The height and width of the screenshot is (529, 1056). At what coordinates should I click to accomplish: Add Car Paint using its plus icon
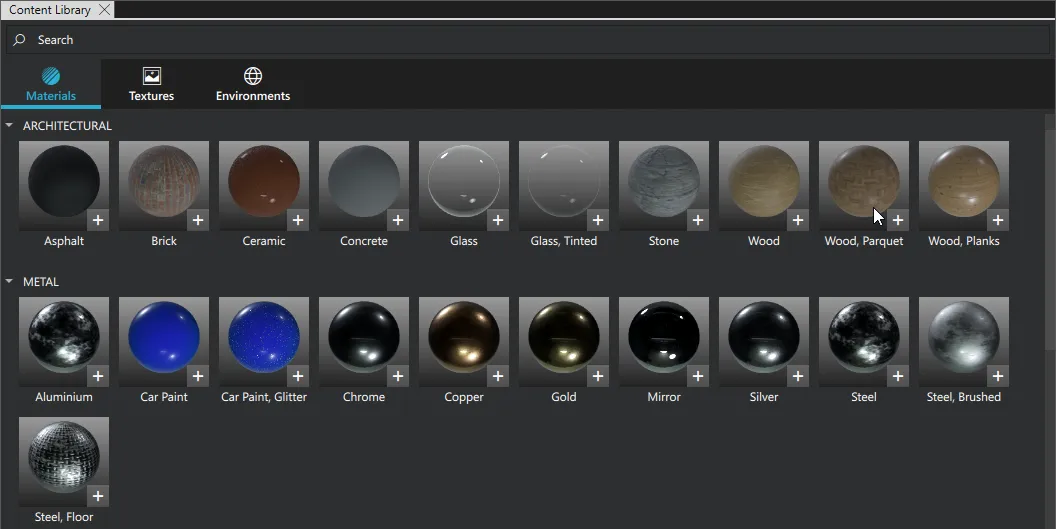click(x=198, y=376)
